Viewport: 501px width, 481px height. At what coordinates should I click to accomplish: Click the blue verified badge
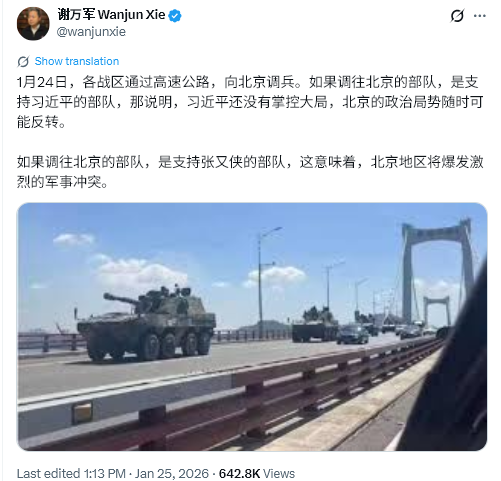point(175,16)
